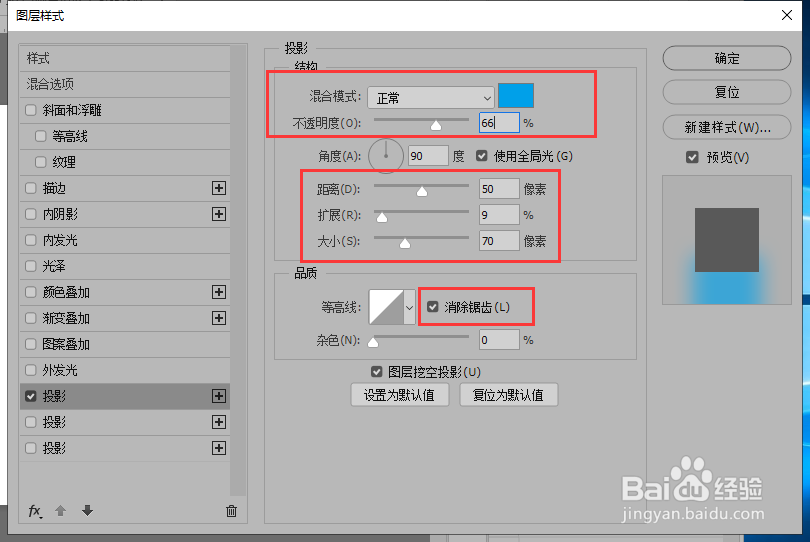Image resolution: width=810 pixels, height=542 pixels.
Task: Click the 杂色 slider handle
Action: coord(373,342)
